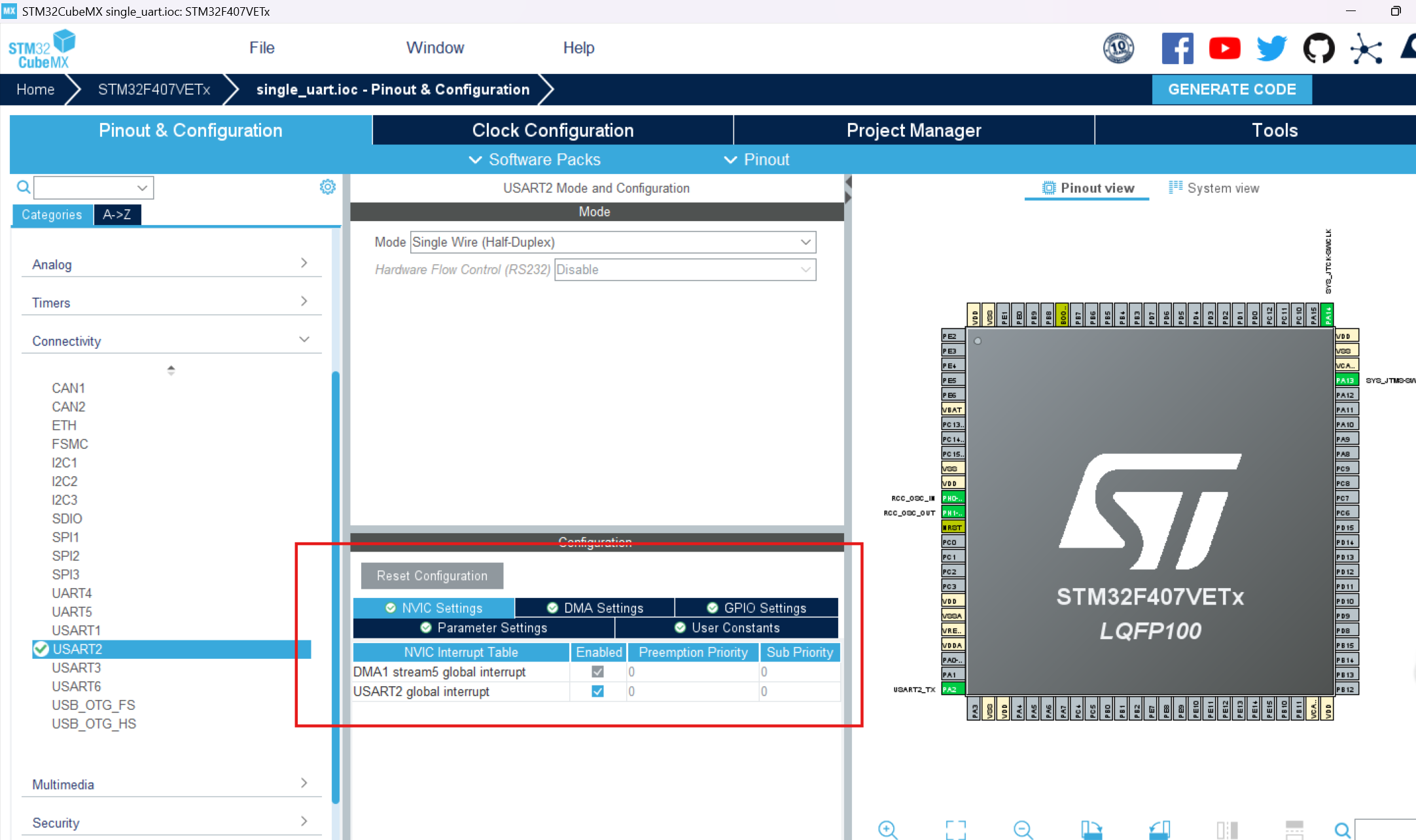Open the DMA Settings tab
Image resolution: width=1416 pixels, height=840 pixels.
pos(595,608)
